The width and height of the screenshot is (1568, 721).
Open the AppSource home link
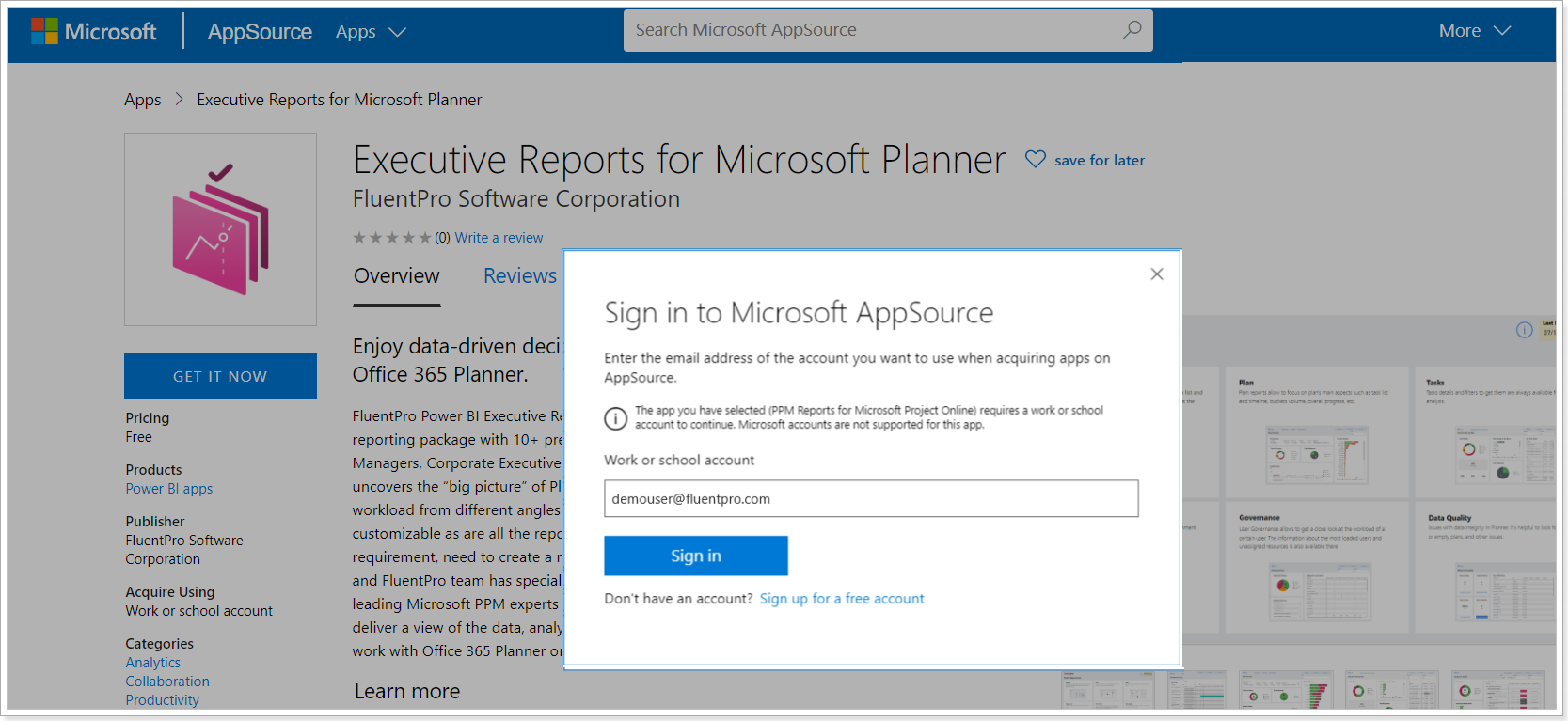pos(260,32)
